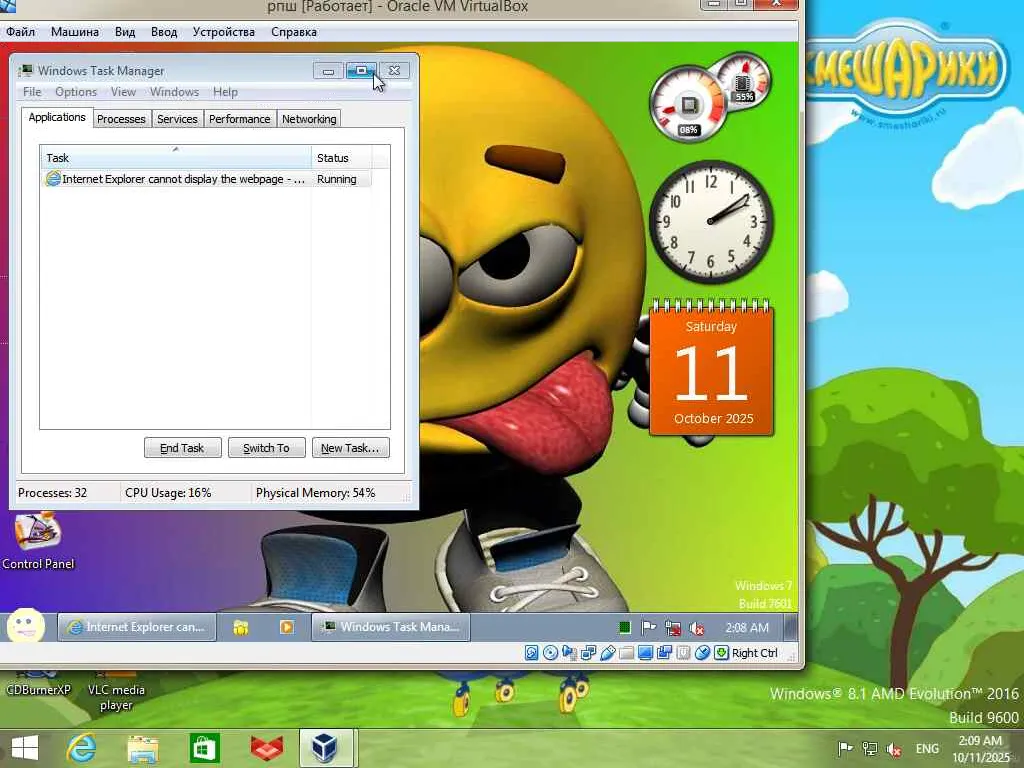
Task: Click the VirtualBox recording status icon
Action: 665,652
